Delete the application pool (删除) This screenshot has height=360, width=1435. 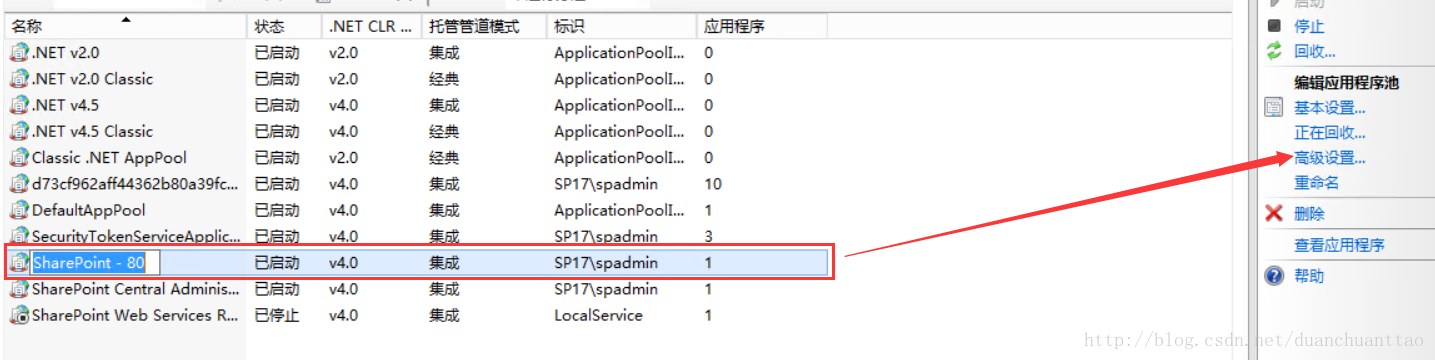click(x=1309, y=214)
